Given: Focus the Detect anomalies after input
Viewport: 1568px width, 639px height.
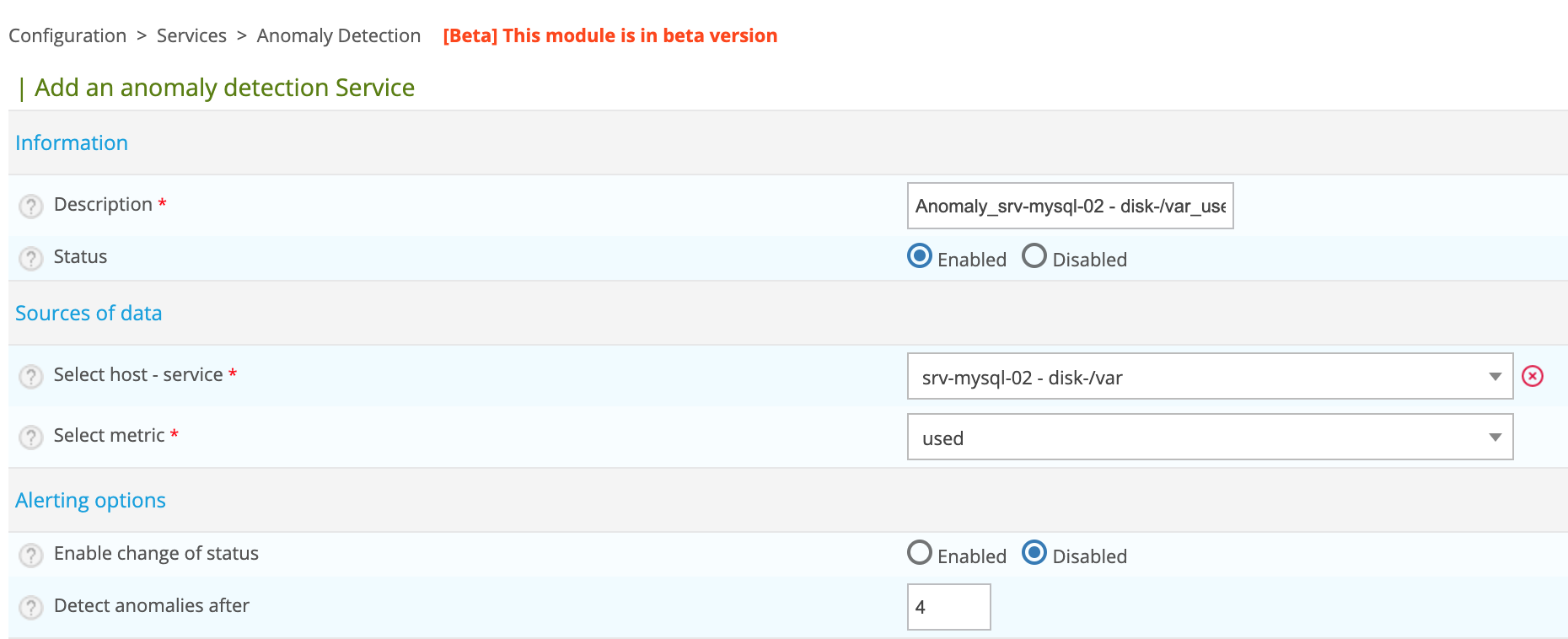Looking at the screenshot, I should click(948, 607).
